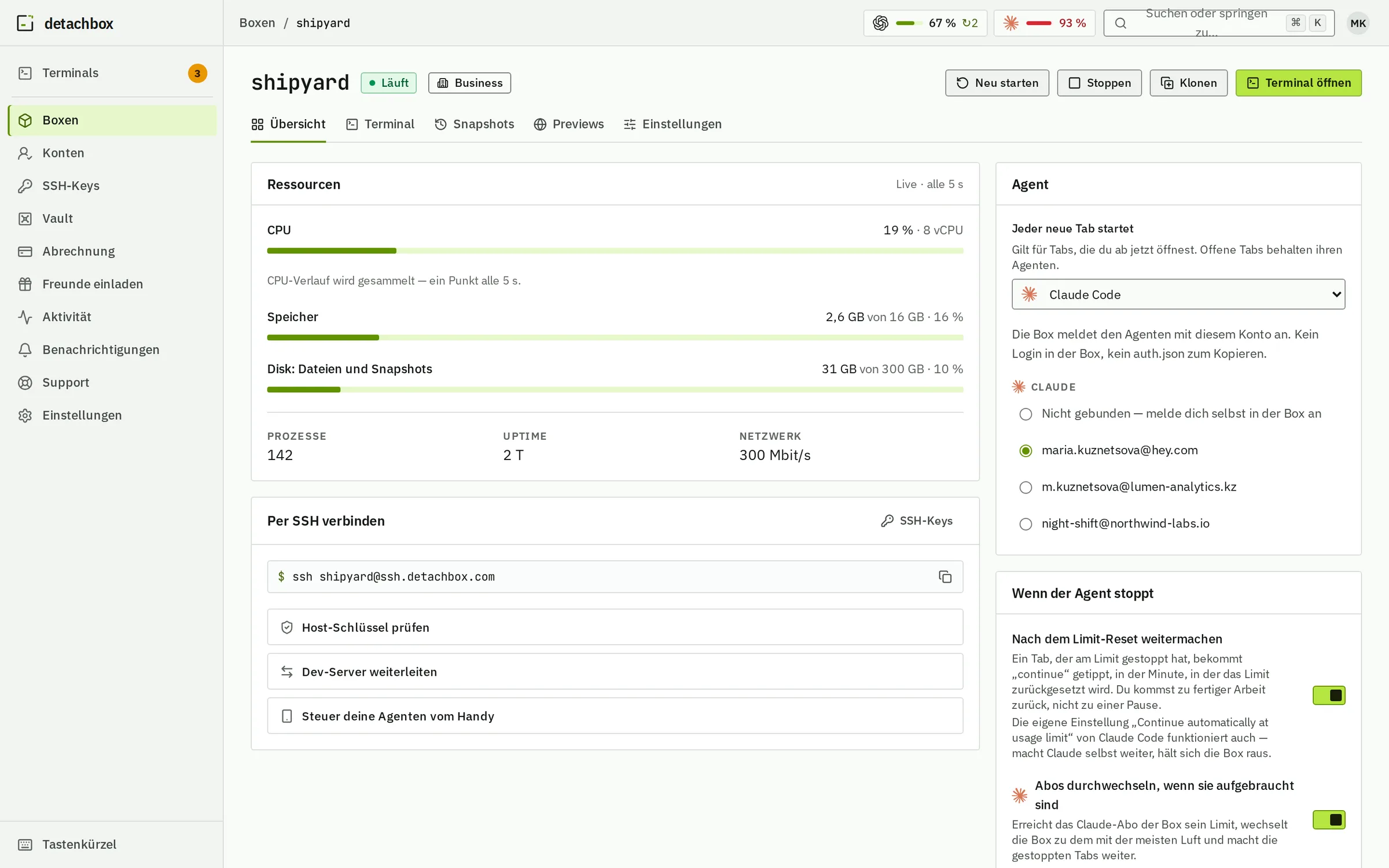Expand Host-Schlüssel prüfen row
1389x868 pixels.
(615, 627)
